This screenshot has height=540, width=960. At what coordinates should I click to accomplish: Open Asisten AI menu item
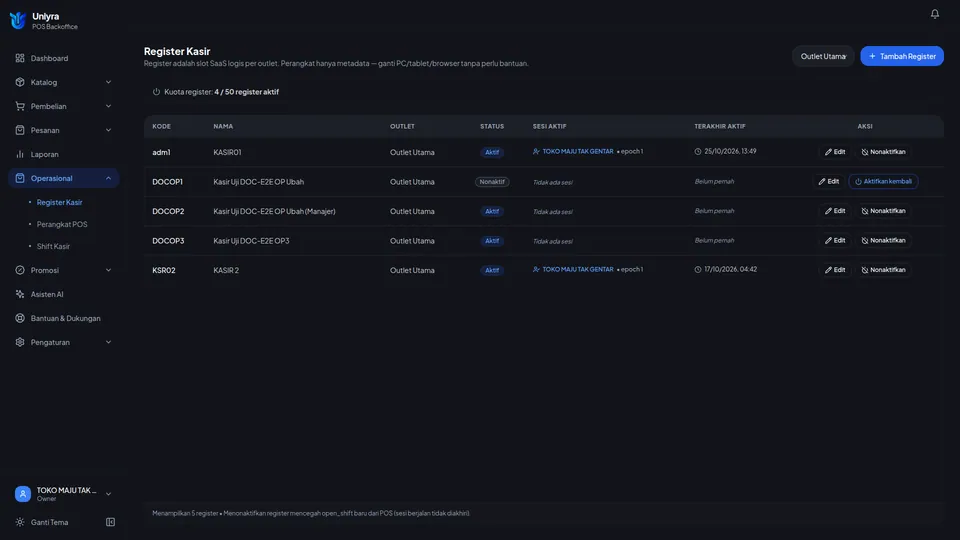click(x=64, y=294)
